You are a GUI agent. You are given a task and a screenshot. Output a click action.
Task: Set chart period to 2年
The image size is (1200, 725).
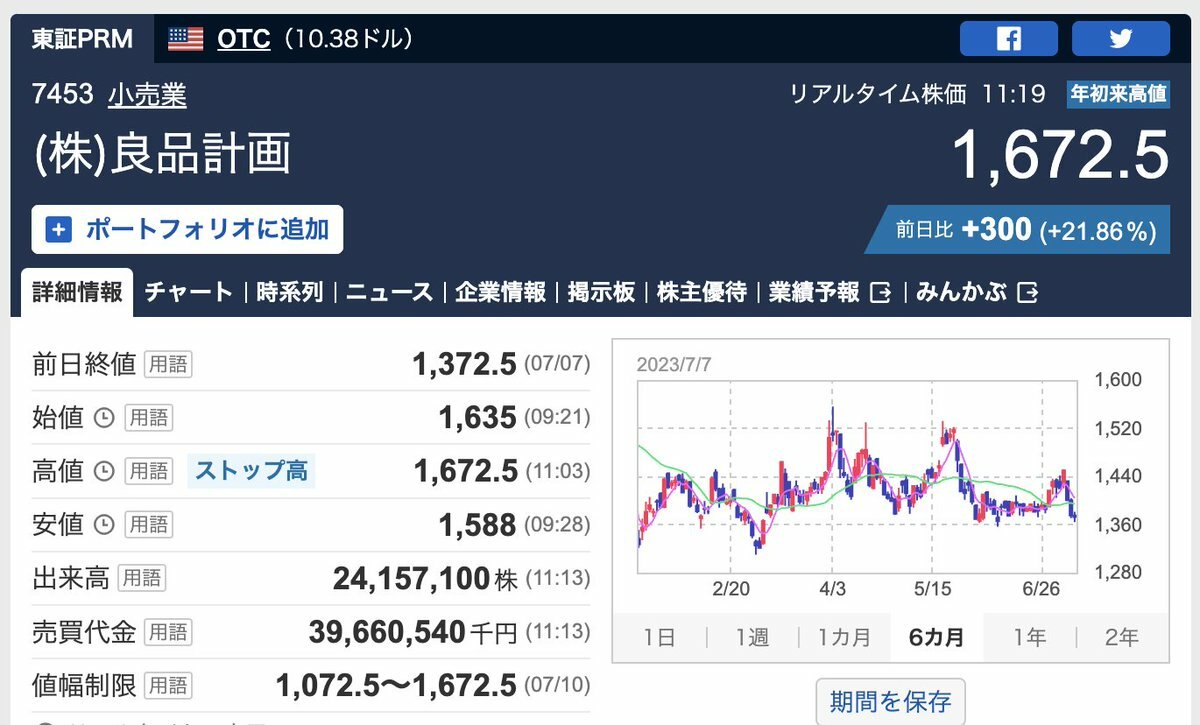pos(1122,637)
